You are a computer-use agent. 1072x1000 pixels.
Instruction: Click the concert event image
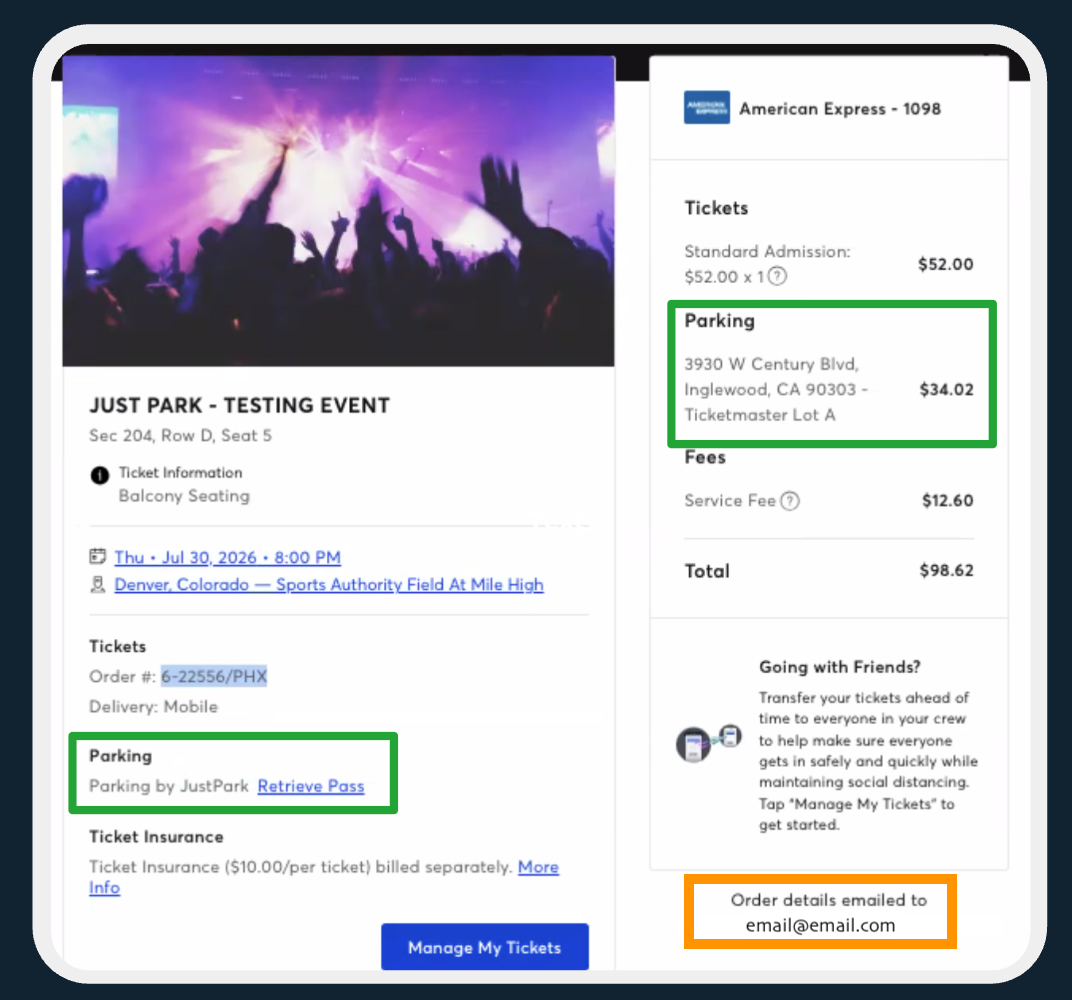pyautogui.click(x=339, y=208)
